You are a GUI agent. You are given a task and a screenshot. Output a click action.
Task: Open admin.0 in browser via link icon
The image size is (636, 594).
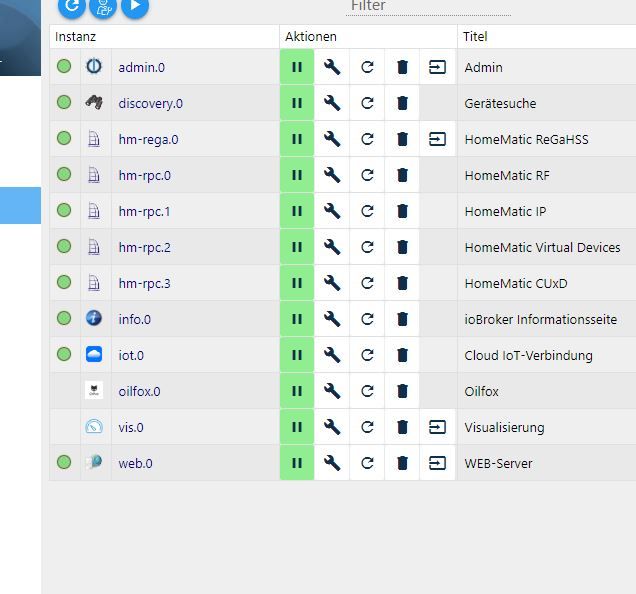tap(437, 67)
